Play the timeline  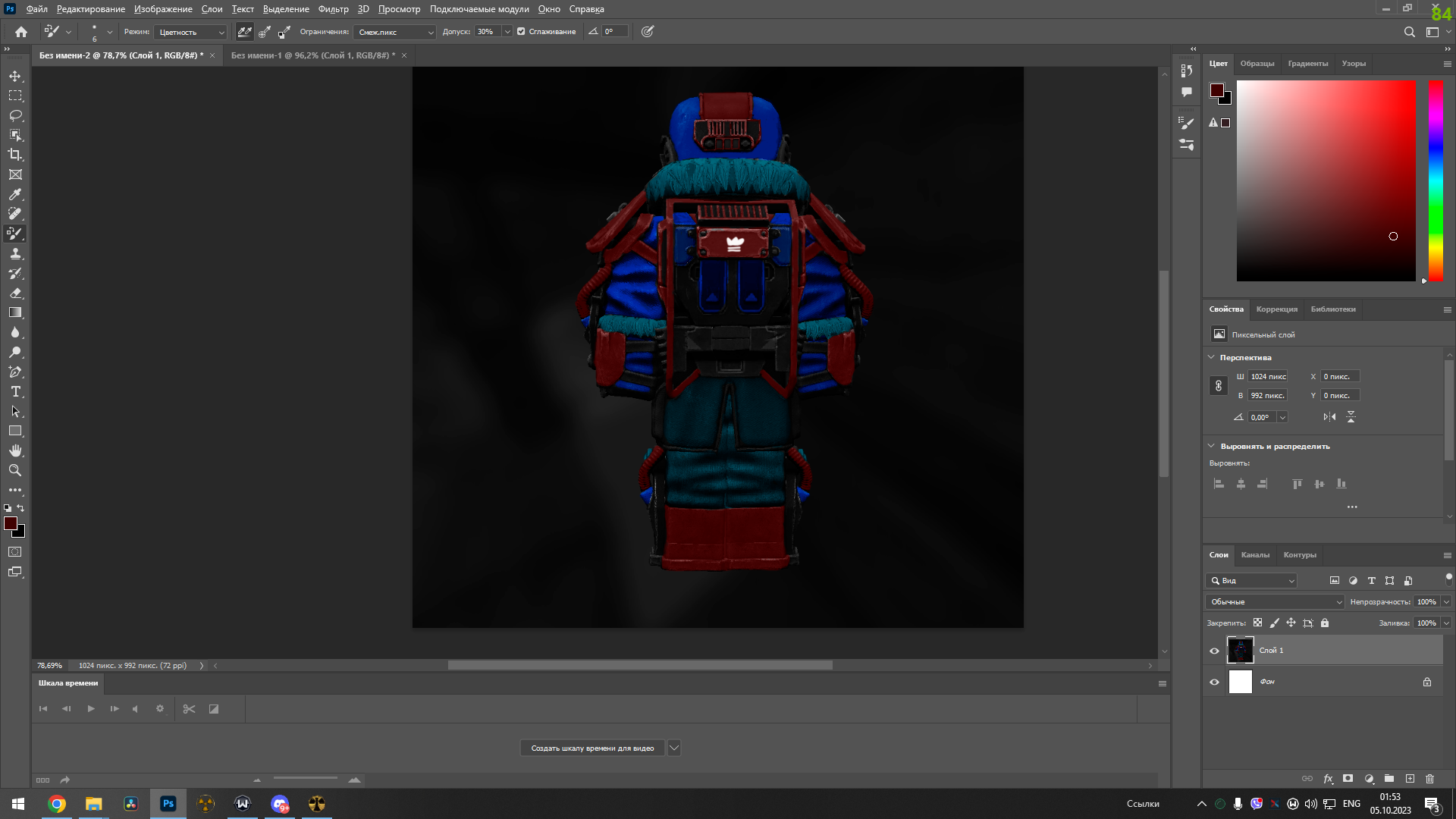(91, 708)
